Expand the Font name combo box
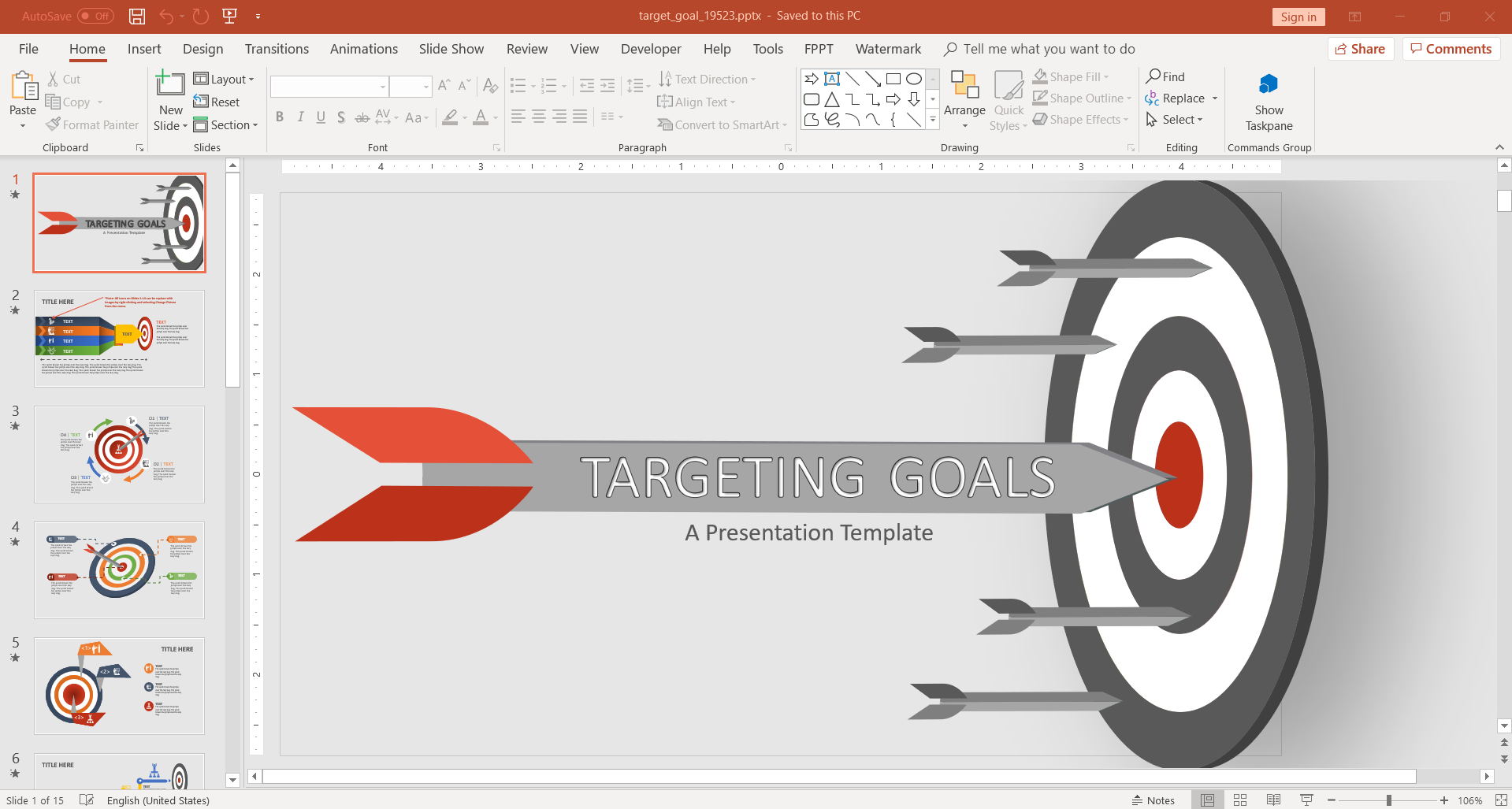Image resolution: width=1512 pixels, height=809 pixels. click(383, 87)
